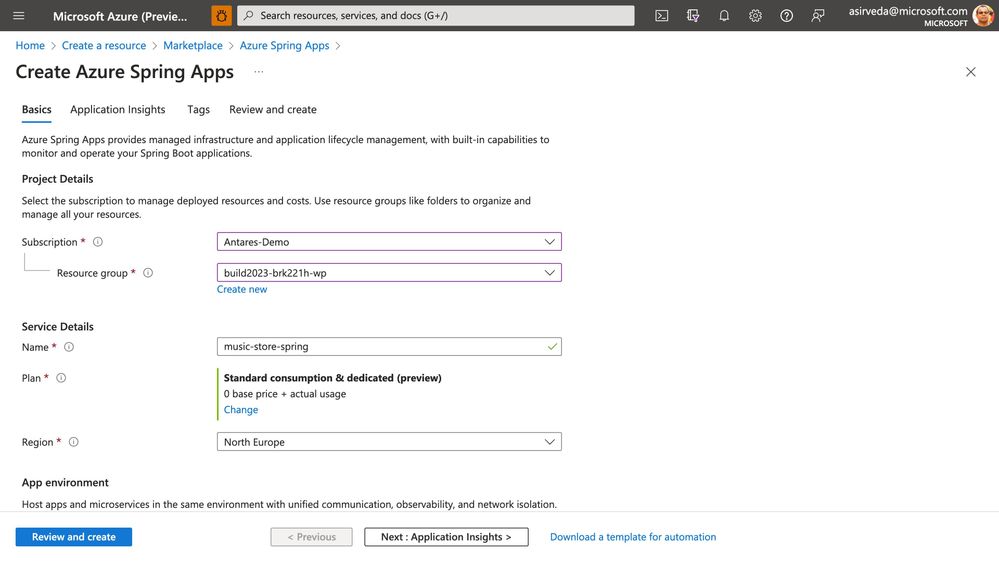Go to Marketplace breadcrumb
999x562 pixels.
[x=193, y=45]
